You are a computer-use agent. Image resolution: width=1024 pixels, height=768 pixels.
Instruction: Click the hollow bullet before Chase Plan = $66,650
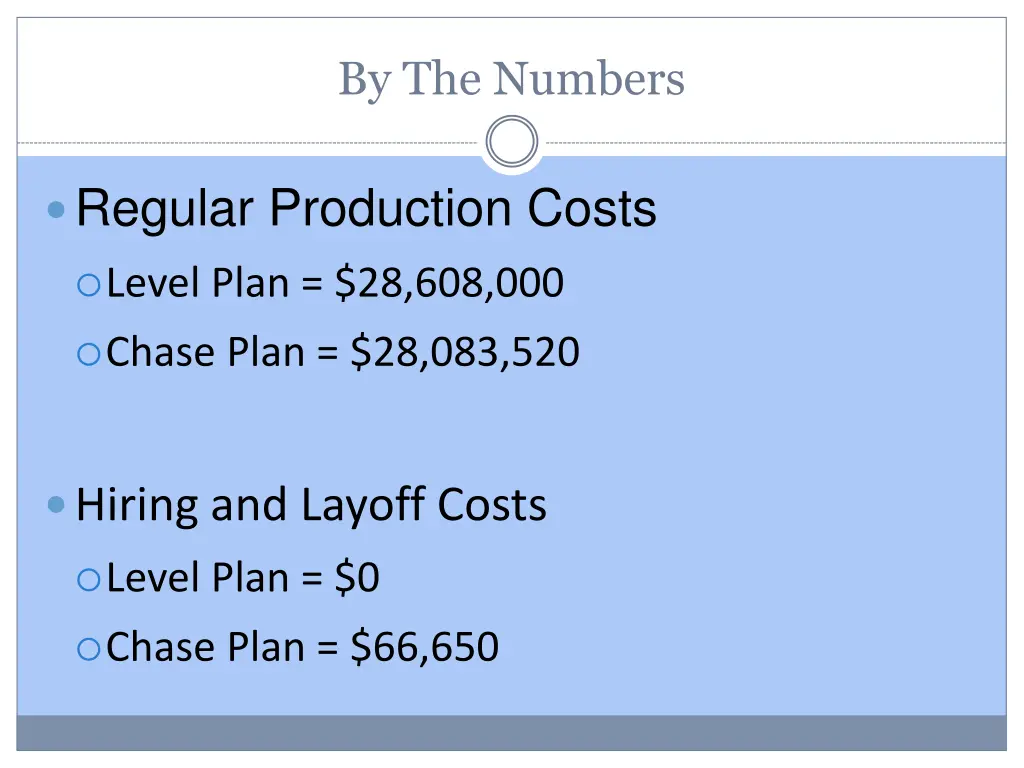[x=88, y=649]
